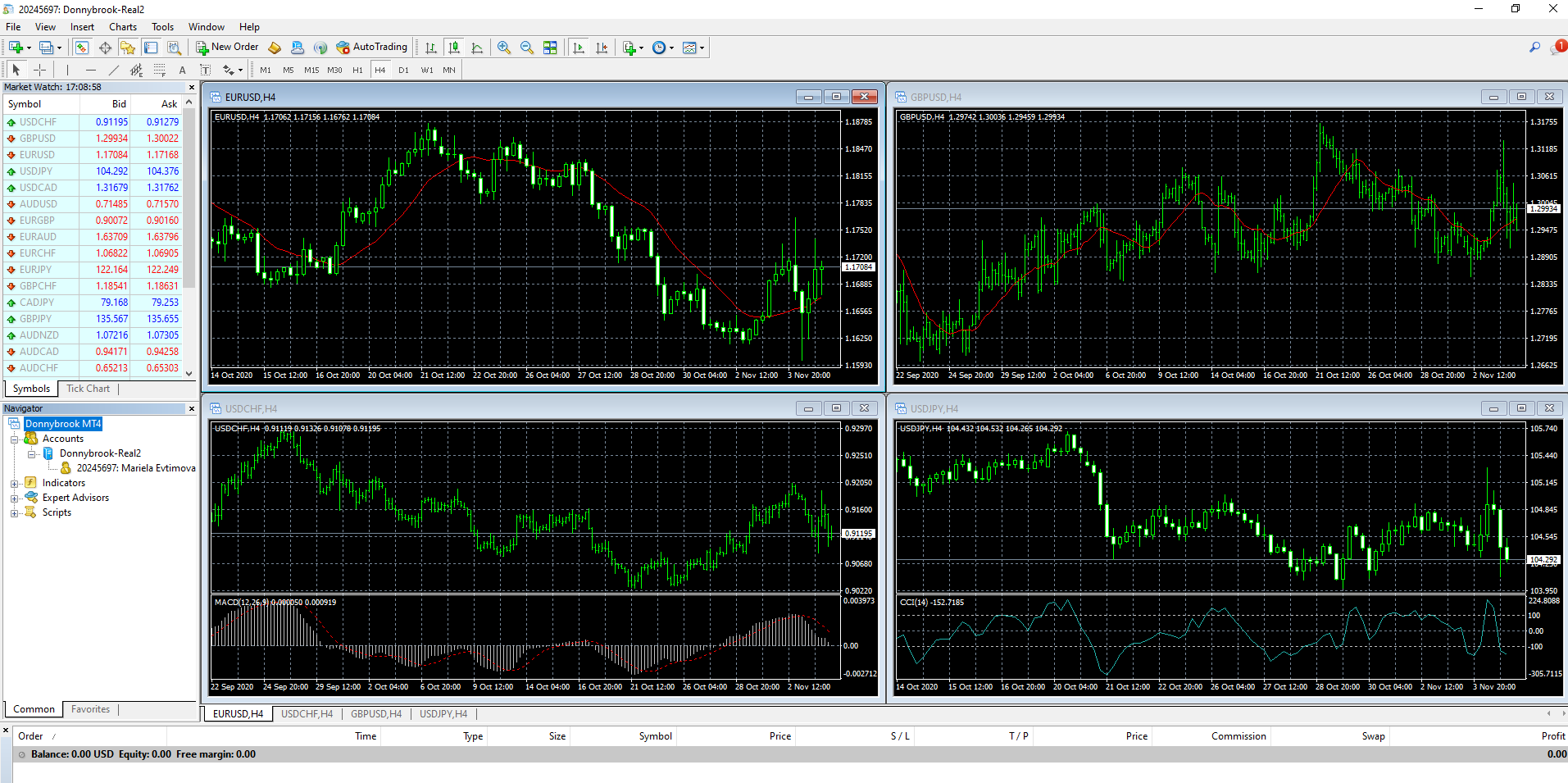Expand the Expert Advisors tree node
This screenshot has height=783, width=1568.
tap(14, 498)
